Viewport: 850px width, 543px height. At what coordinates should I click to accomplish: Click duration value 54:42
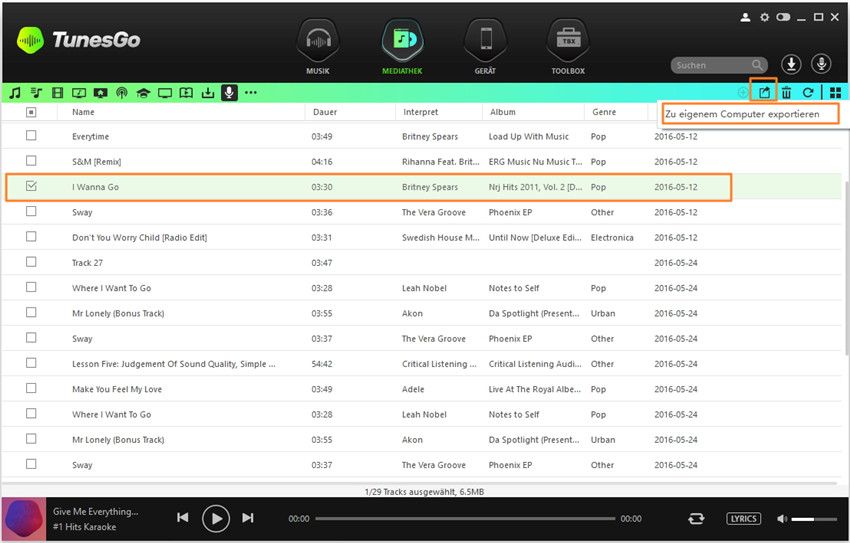[322, 364]
